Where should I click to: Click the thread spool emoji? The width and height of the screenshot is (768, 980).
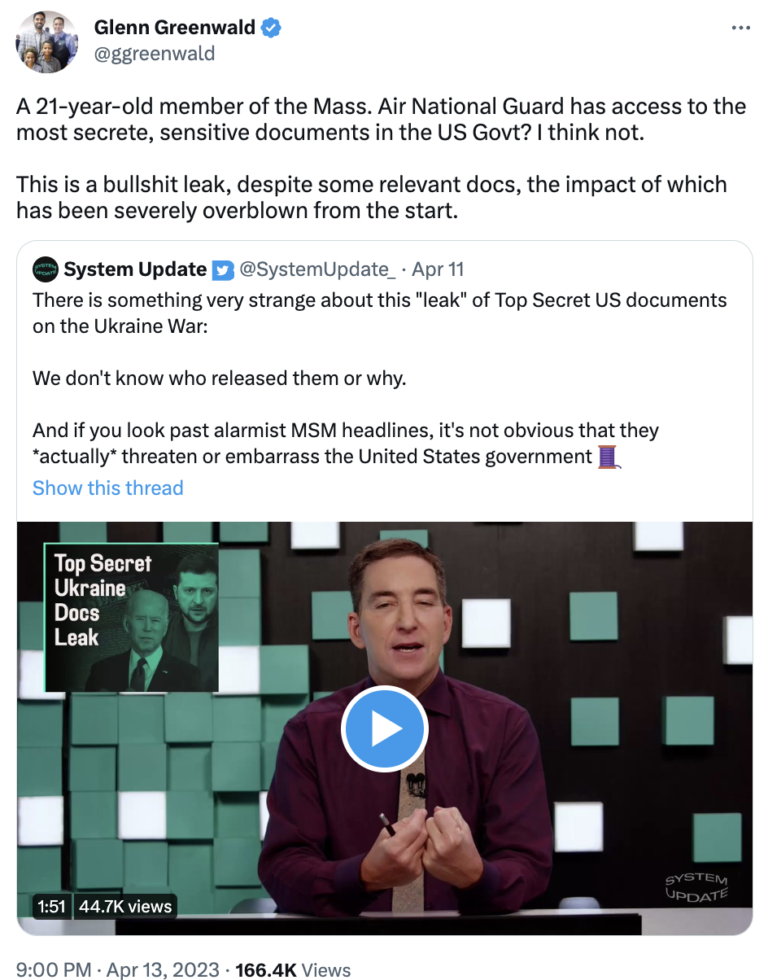pyautogui.click(x=609, y=457)
